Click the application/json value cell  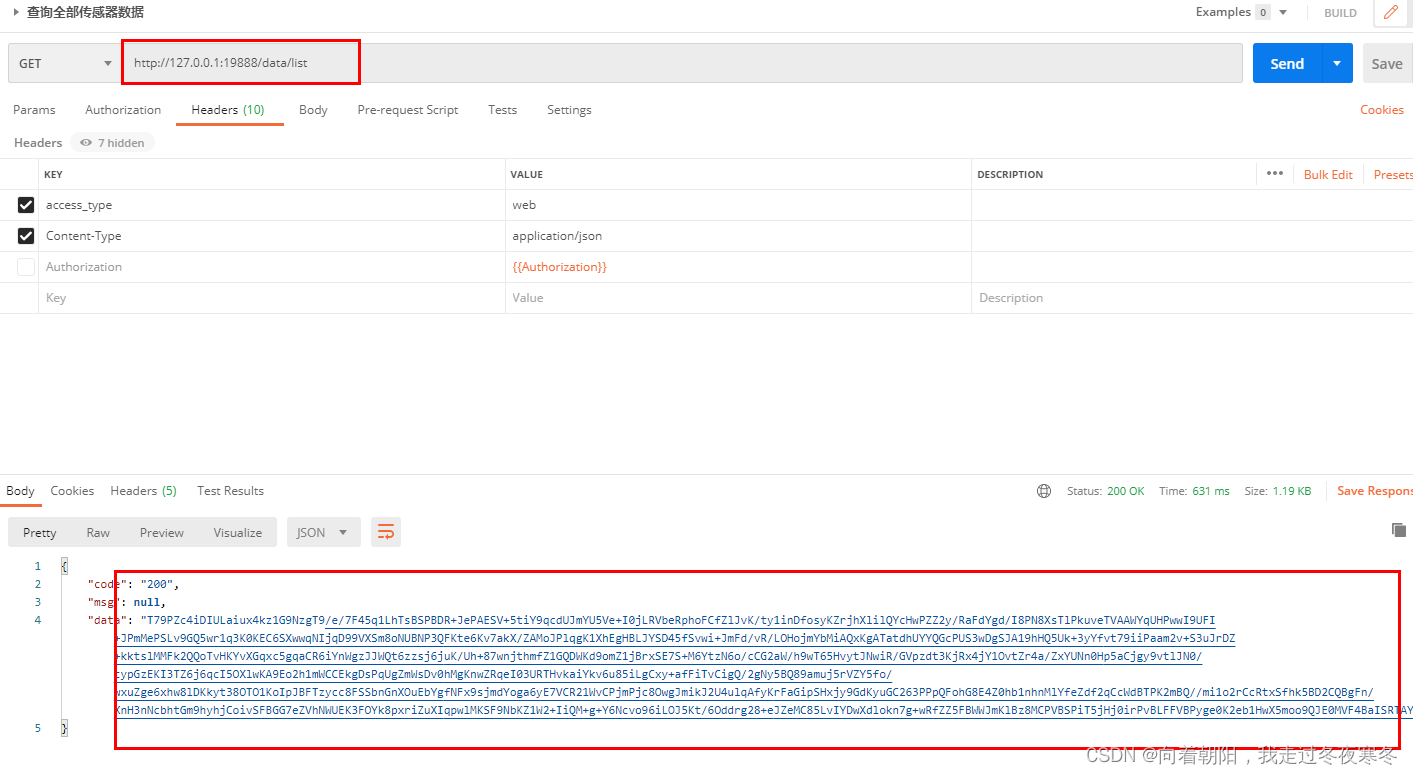(738, 236)
